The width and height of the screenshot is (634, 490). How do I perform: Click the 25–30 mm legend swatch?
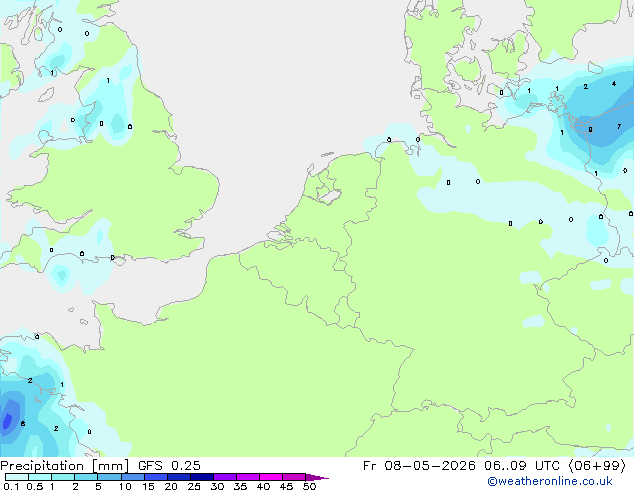point(202,477)
